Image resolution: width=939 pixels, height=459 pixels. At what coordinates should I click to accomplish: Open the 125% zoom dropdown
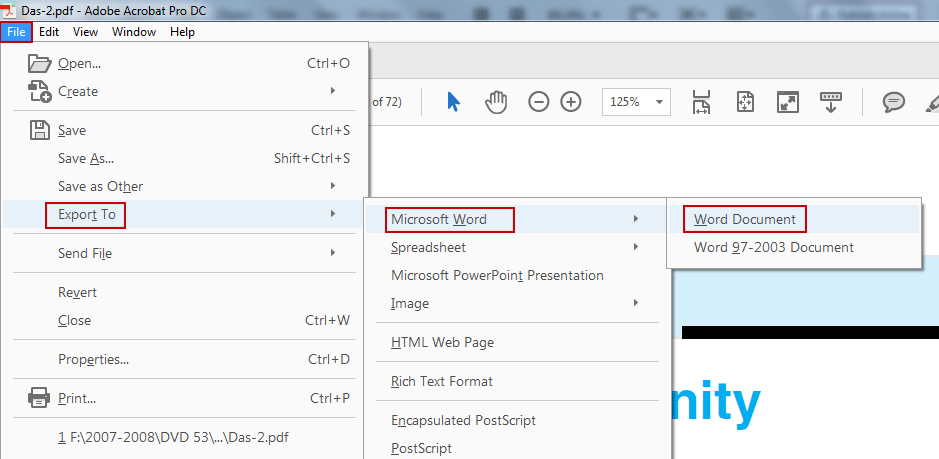click(x=636, y=102)
